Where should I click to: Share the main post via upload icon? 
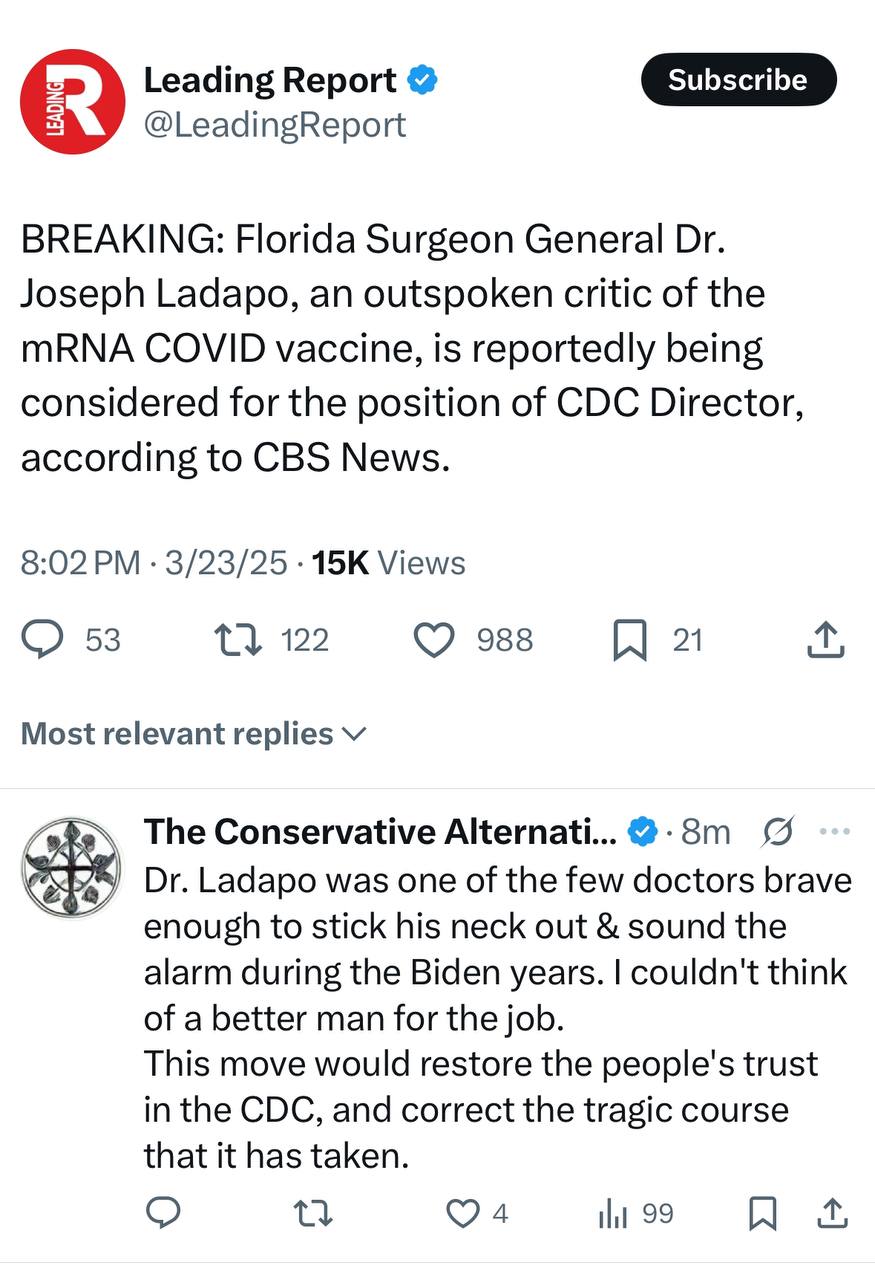(826, 640)
